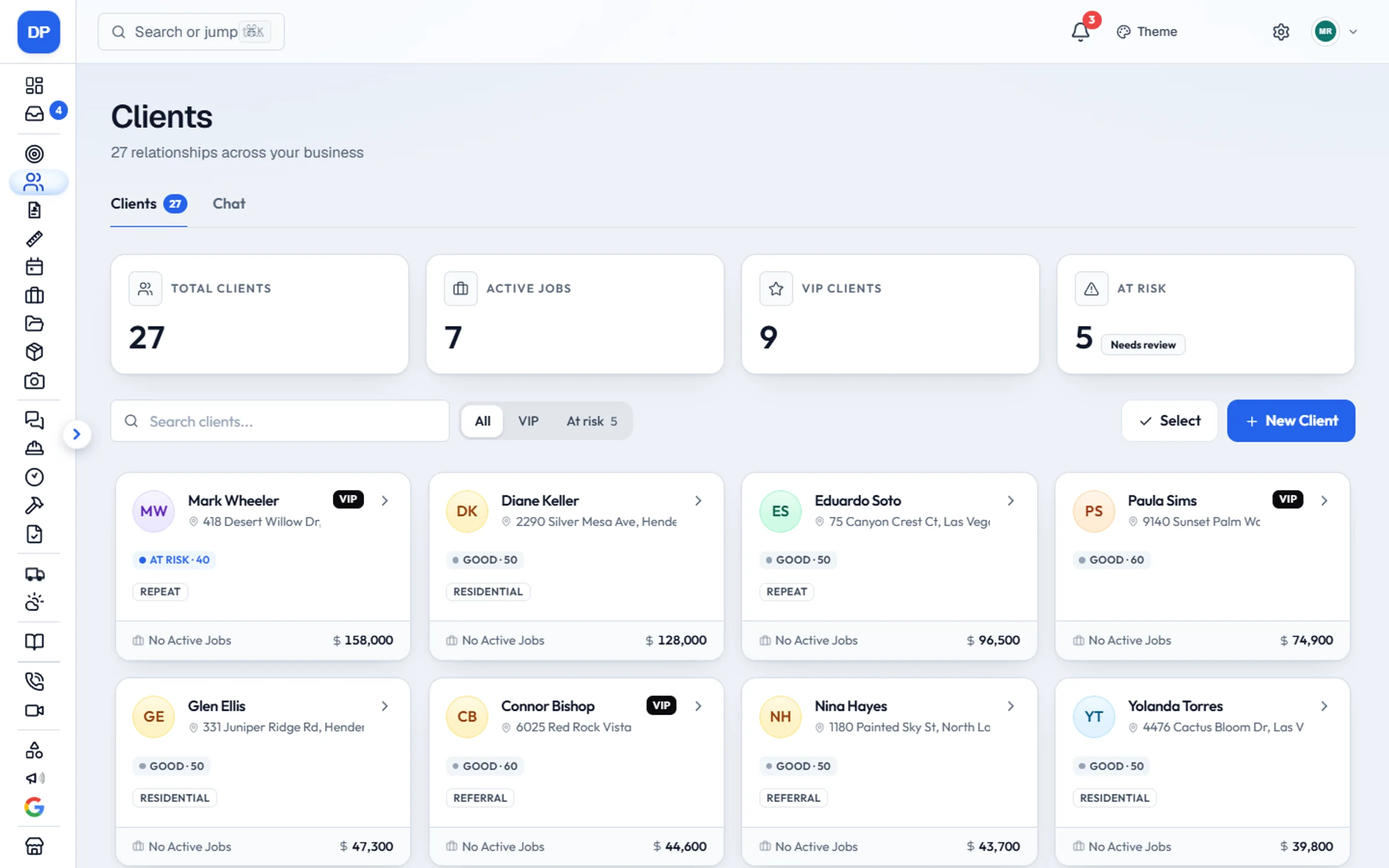This screenshot has width=1389, height=868.
Task: Switch to the Clients tab
Action: pos(148,204)
